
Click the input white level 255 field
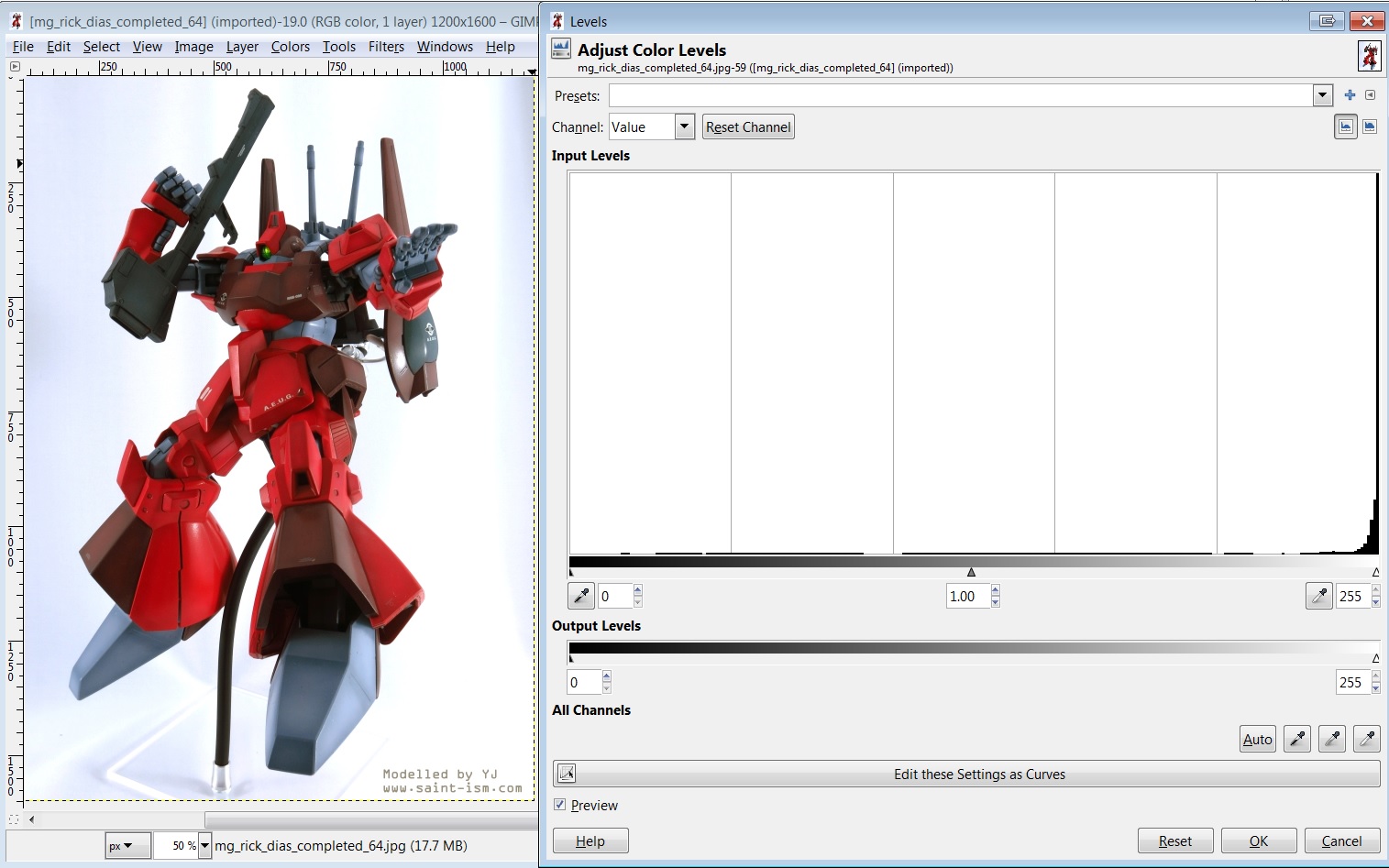click(1353, 596)
